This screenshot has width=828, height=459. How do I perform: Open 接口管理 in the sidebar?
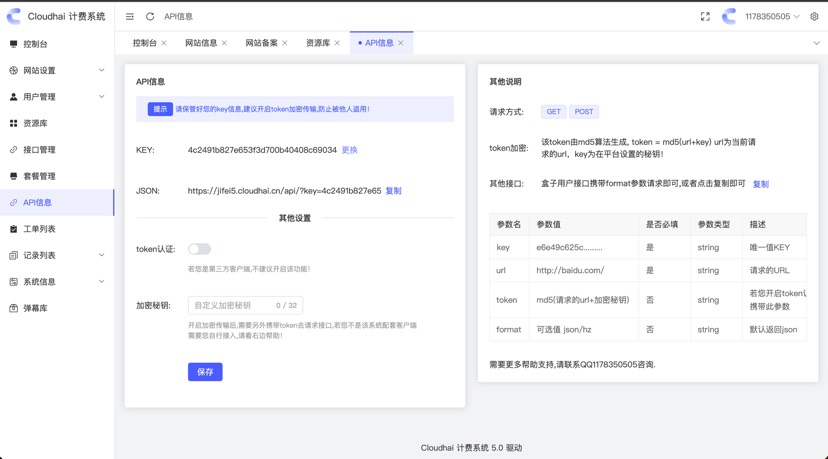39,150
